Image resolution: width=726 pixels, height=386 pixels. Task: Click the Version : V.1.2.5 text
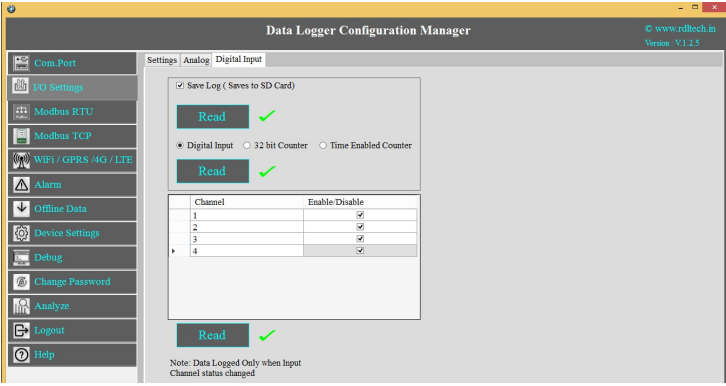(x=672, y=43)
